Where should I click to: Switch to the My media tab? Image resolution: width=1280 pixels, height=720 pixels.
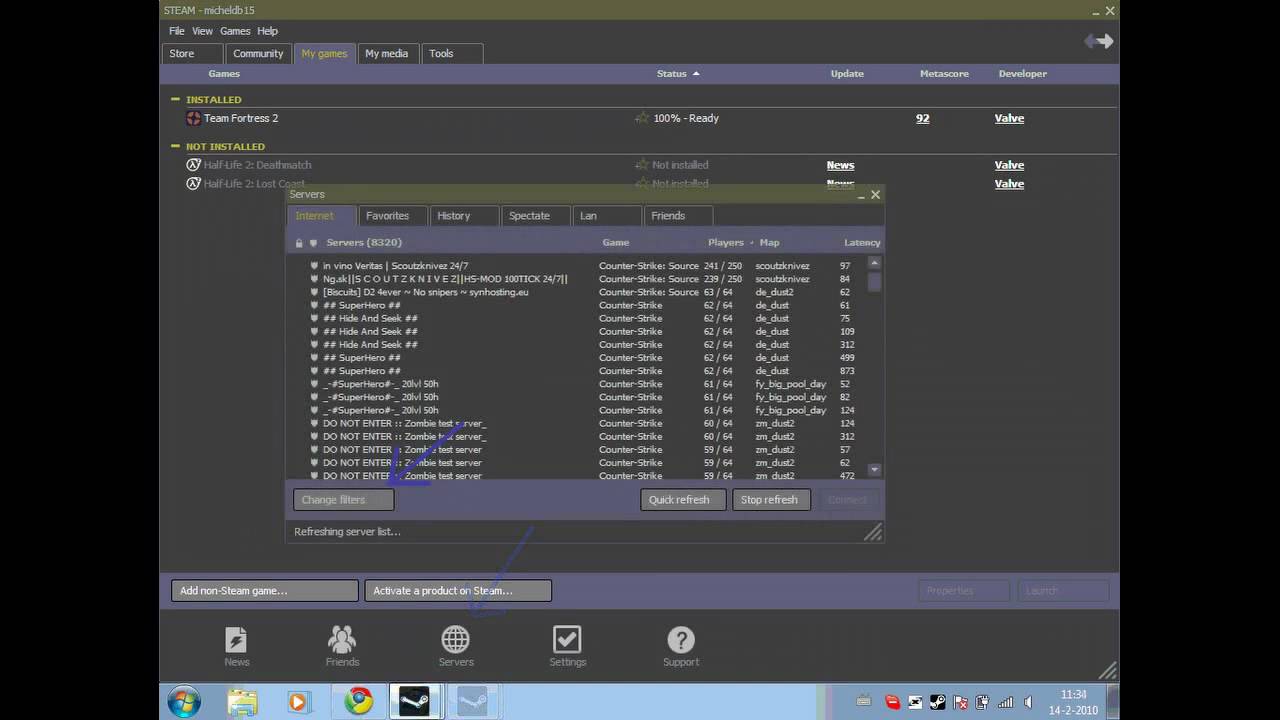(x=386, y=54)
